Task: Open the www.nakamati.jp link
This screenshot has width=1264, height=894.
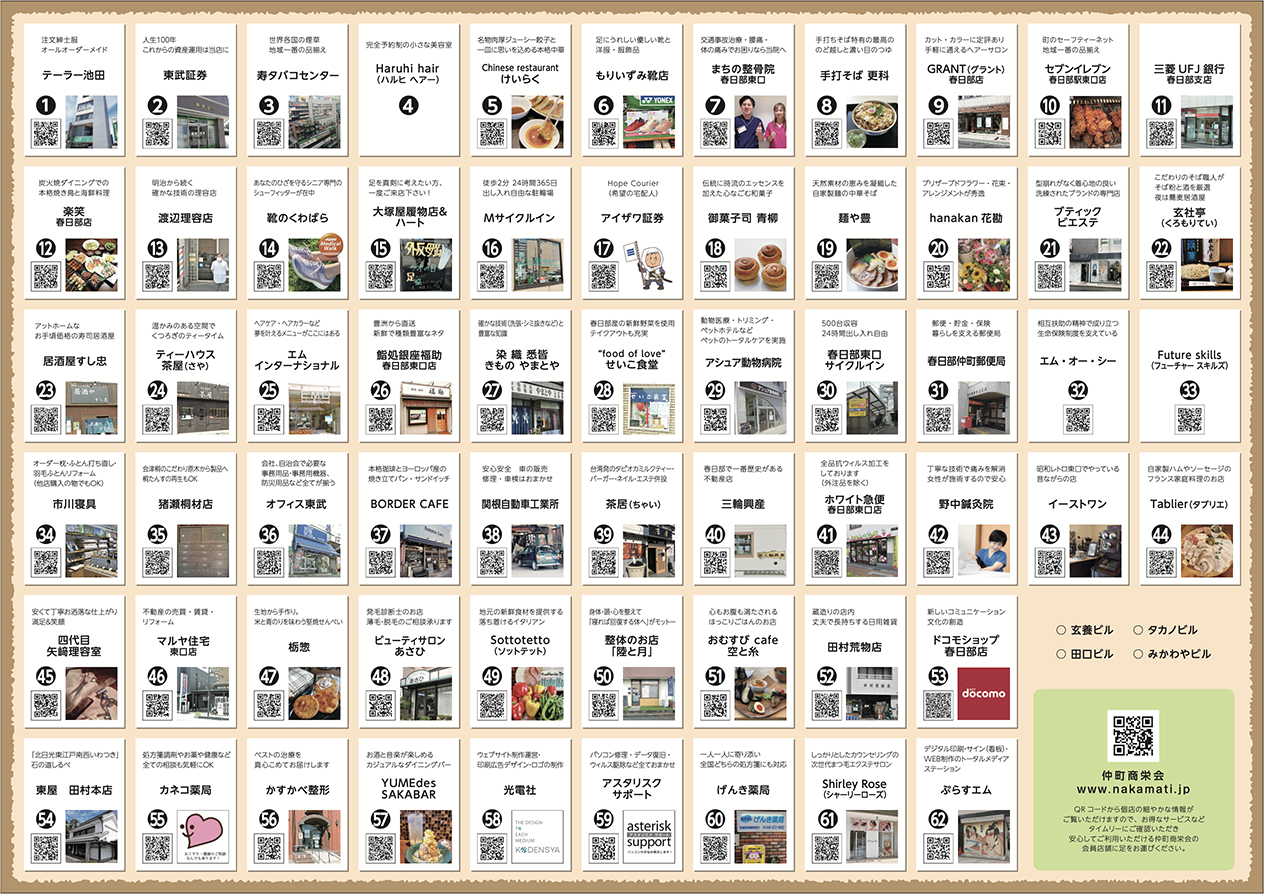Action: click(1133, 791)
